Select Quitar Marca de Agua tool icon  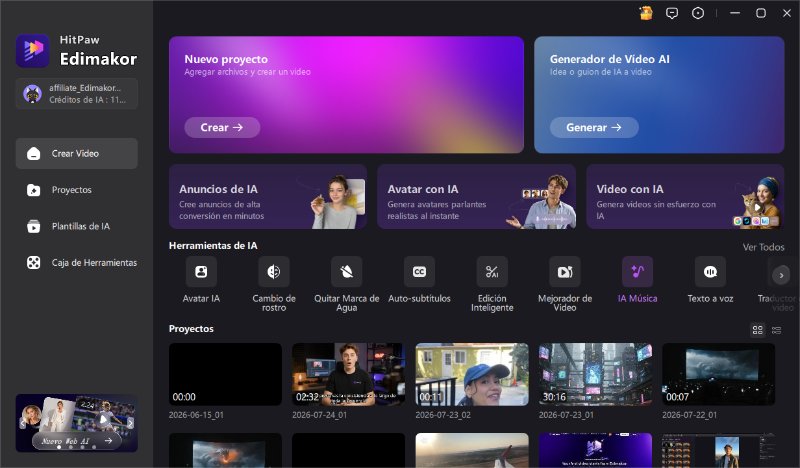(x=346, y=272)
